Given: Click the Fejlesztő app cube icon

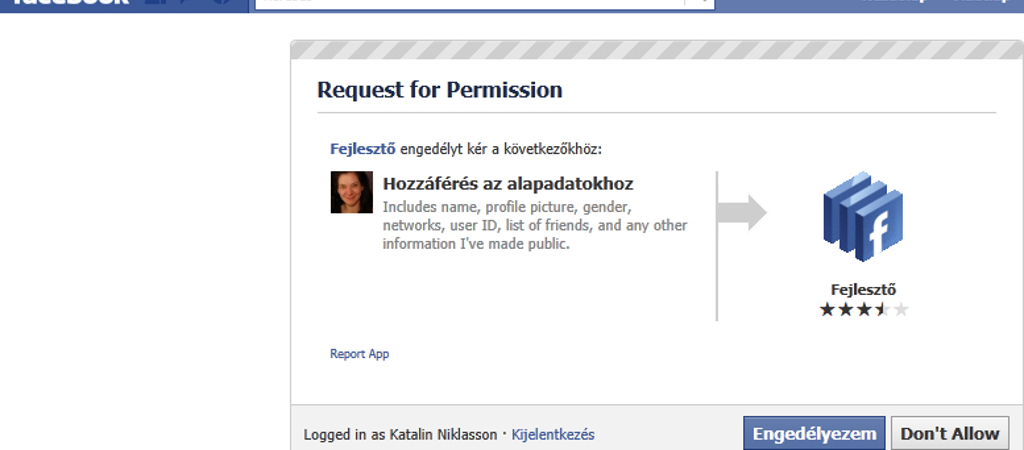Looking at the screenshot, I should 863,216.
